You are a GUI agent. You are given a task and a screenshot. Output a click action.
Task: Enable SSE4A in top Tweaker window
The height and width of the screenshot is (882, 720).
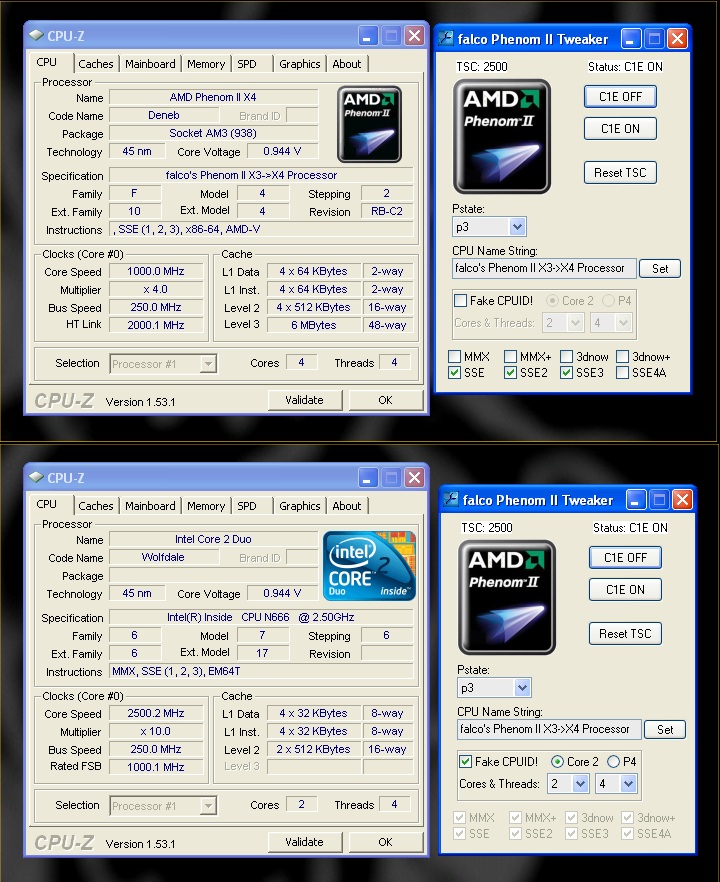tap(622, 372)
